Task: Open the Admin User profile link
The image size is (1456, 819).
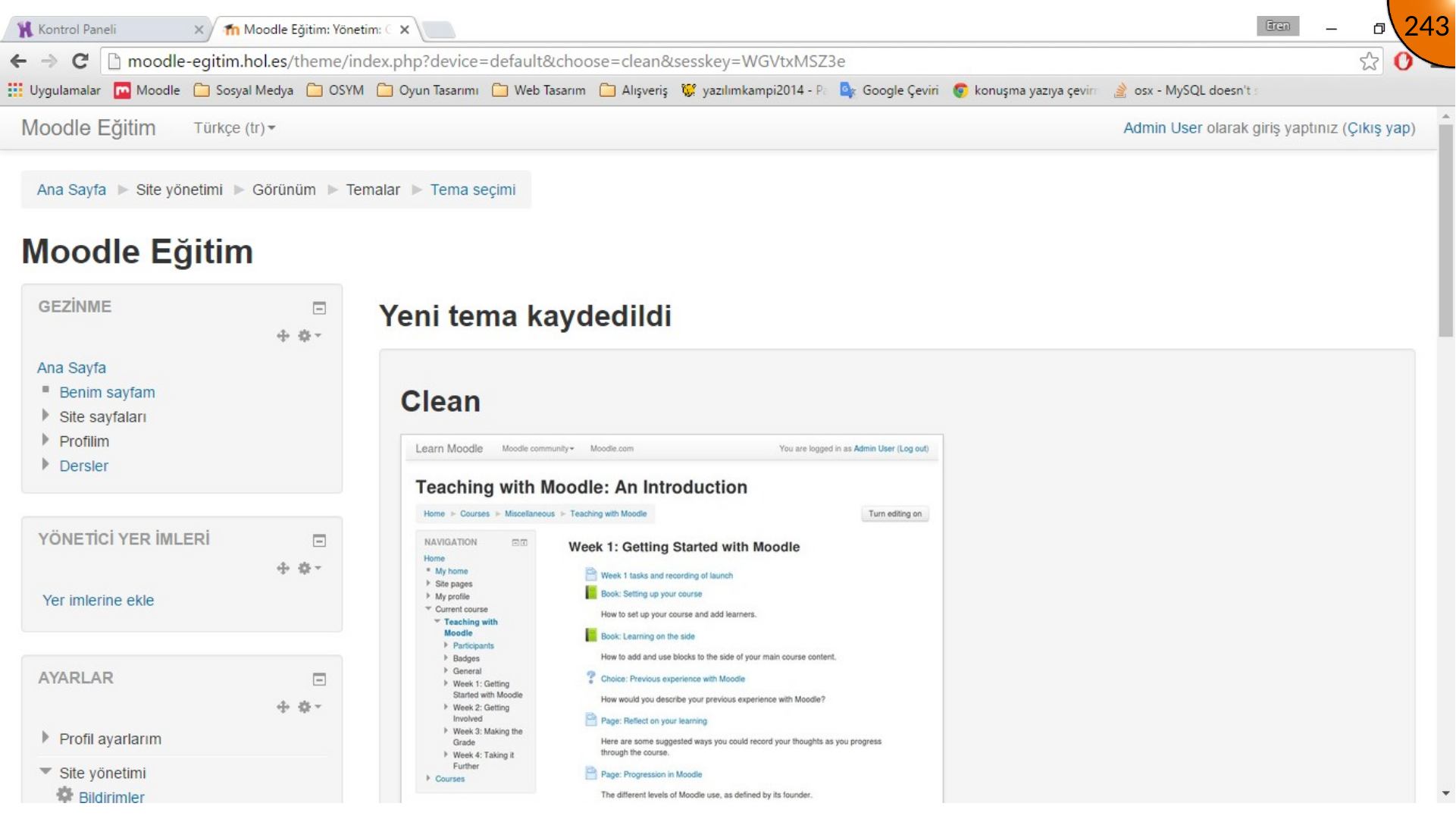Action: (1163, 128)
